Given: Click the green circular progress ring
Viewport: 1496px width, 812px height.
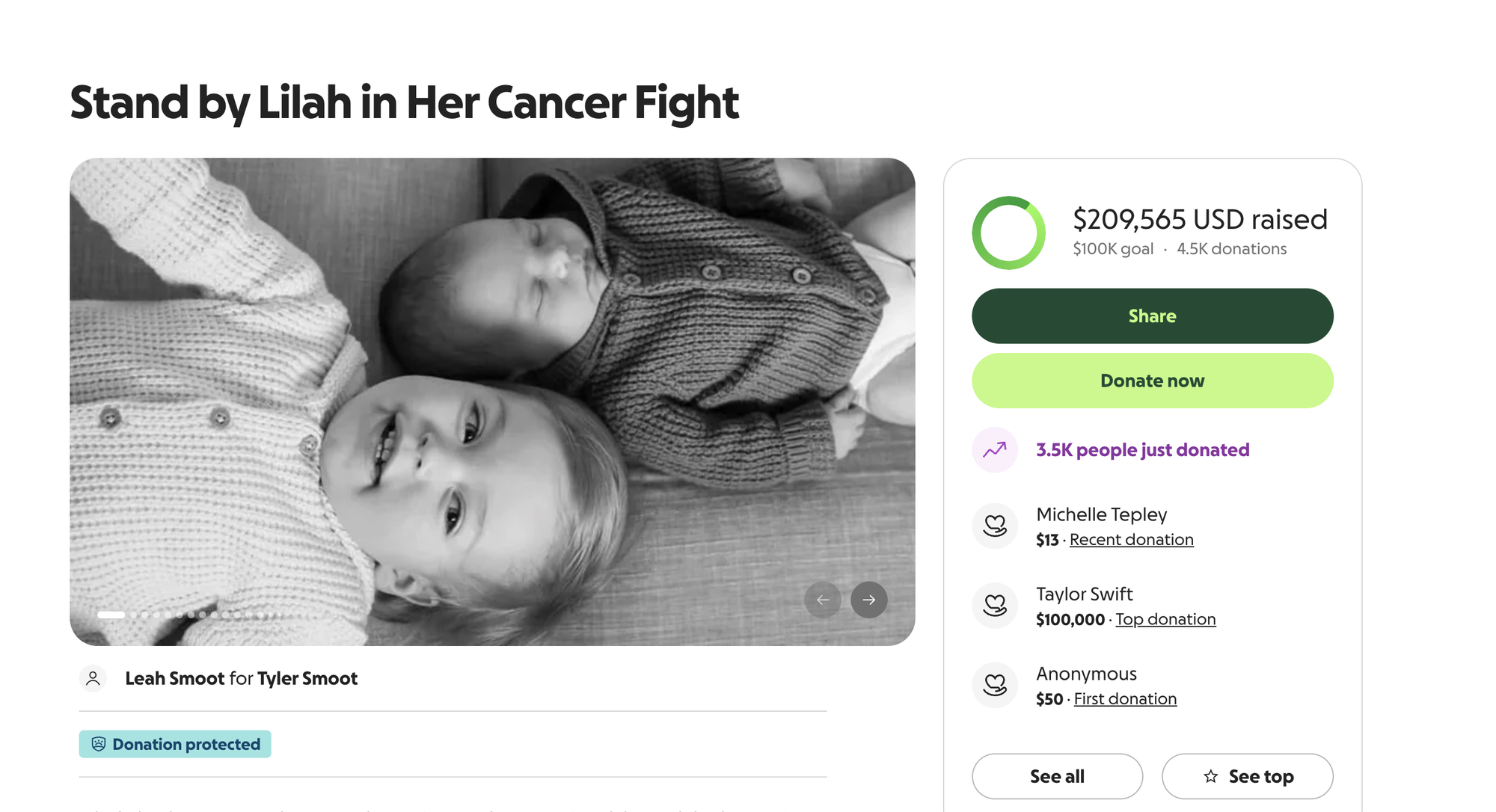Looking at the screenshot, I should [x=1008, y=233].
